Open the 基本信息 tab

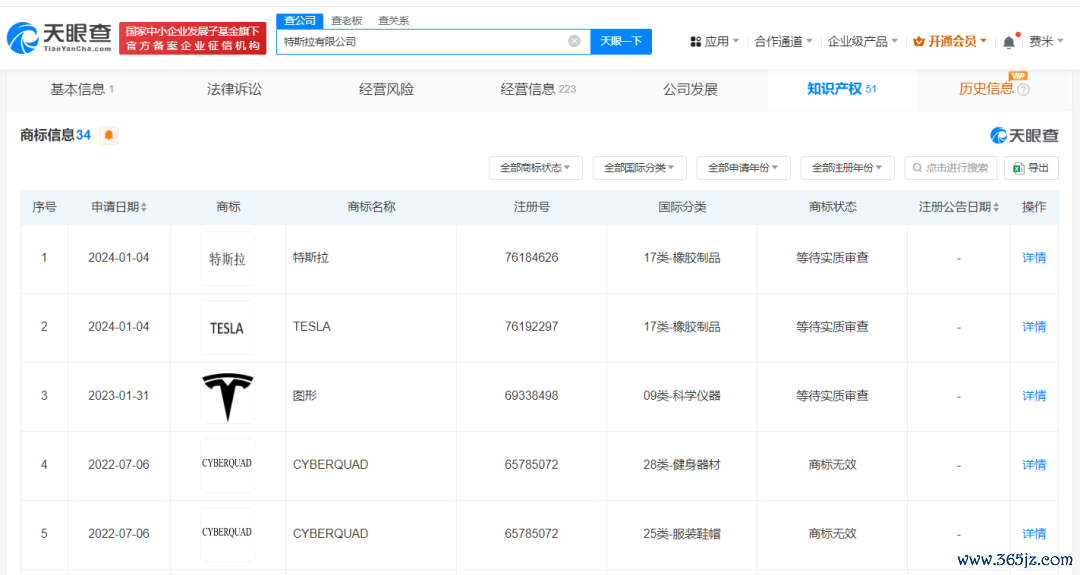coord(83,90)
